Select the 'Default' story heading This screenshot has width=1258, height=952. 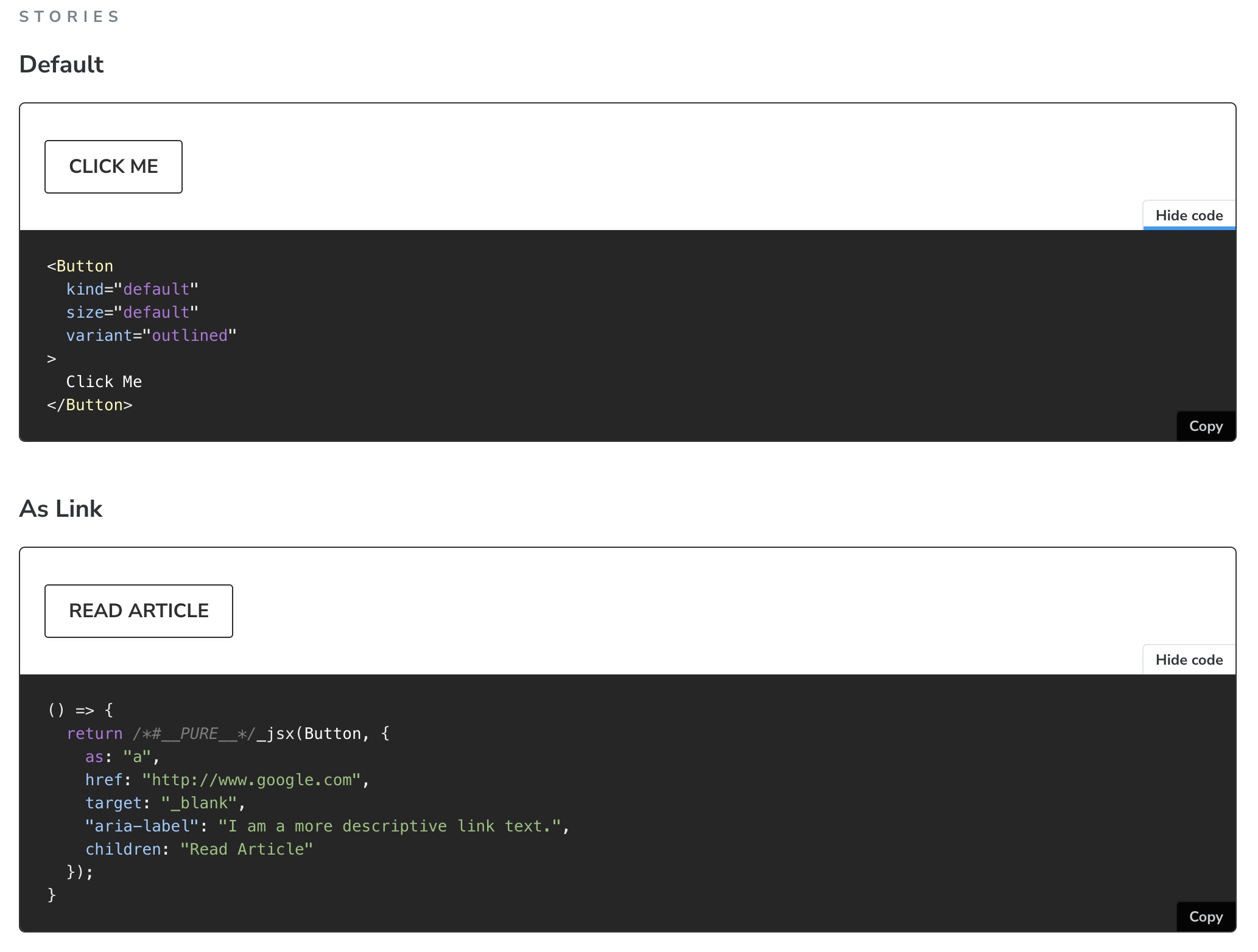click(61, 65)
